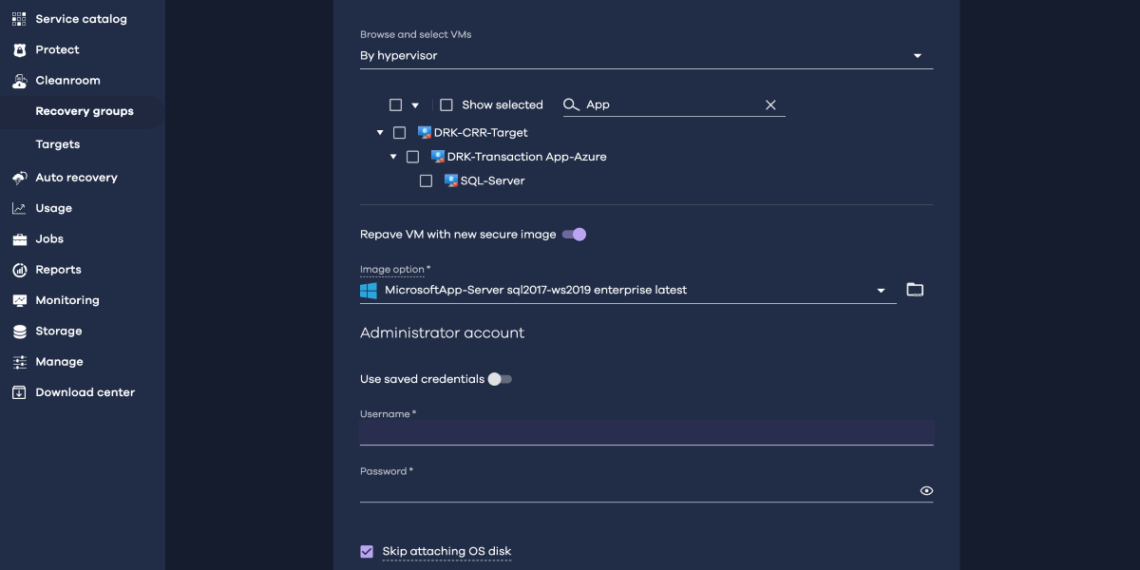
Task: Click the Usage chart icon
Action: point(19,209)
